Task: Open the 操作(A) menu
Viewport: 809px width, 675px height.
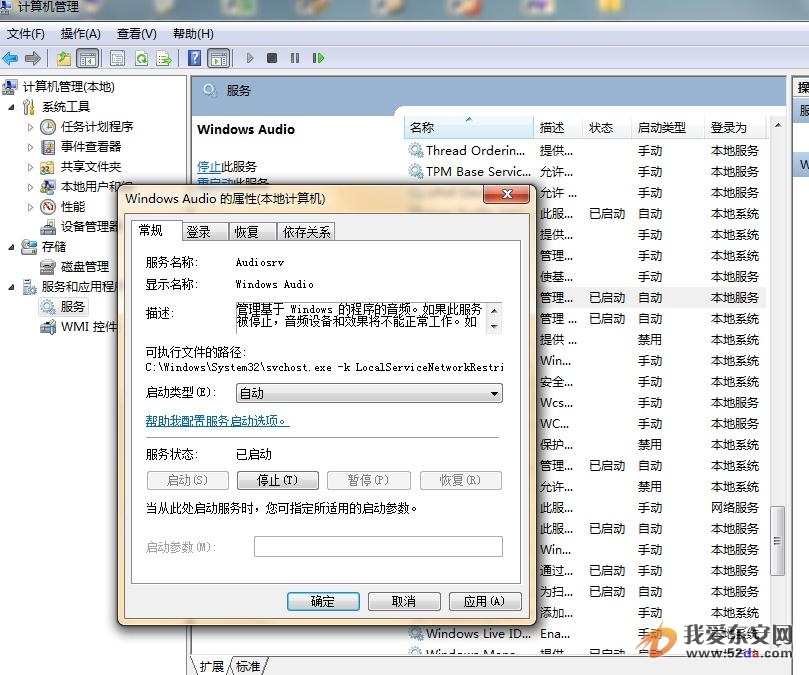Action: tap(80, 34)
